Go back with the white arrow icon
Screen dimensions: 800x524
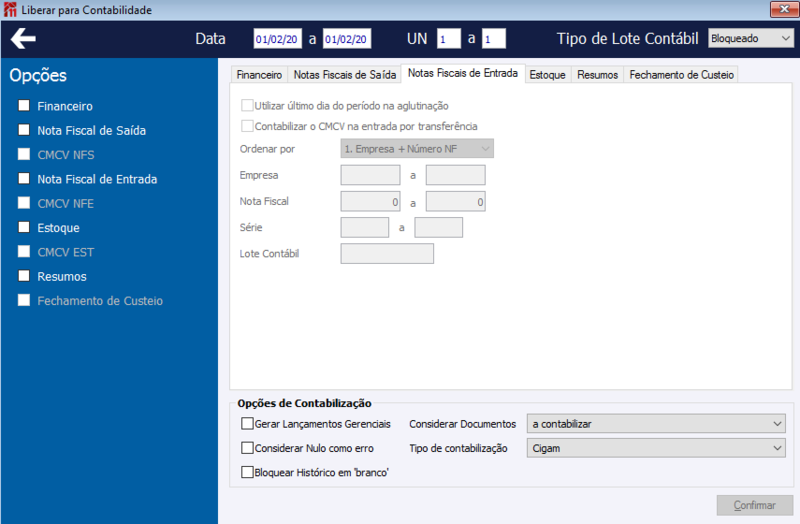[x=23, y=39]
